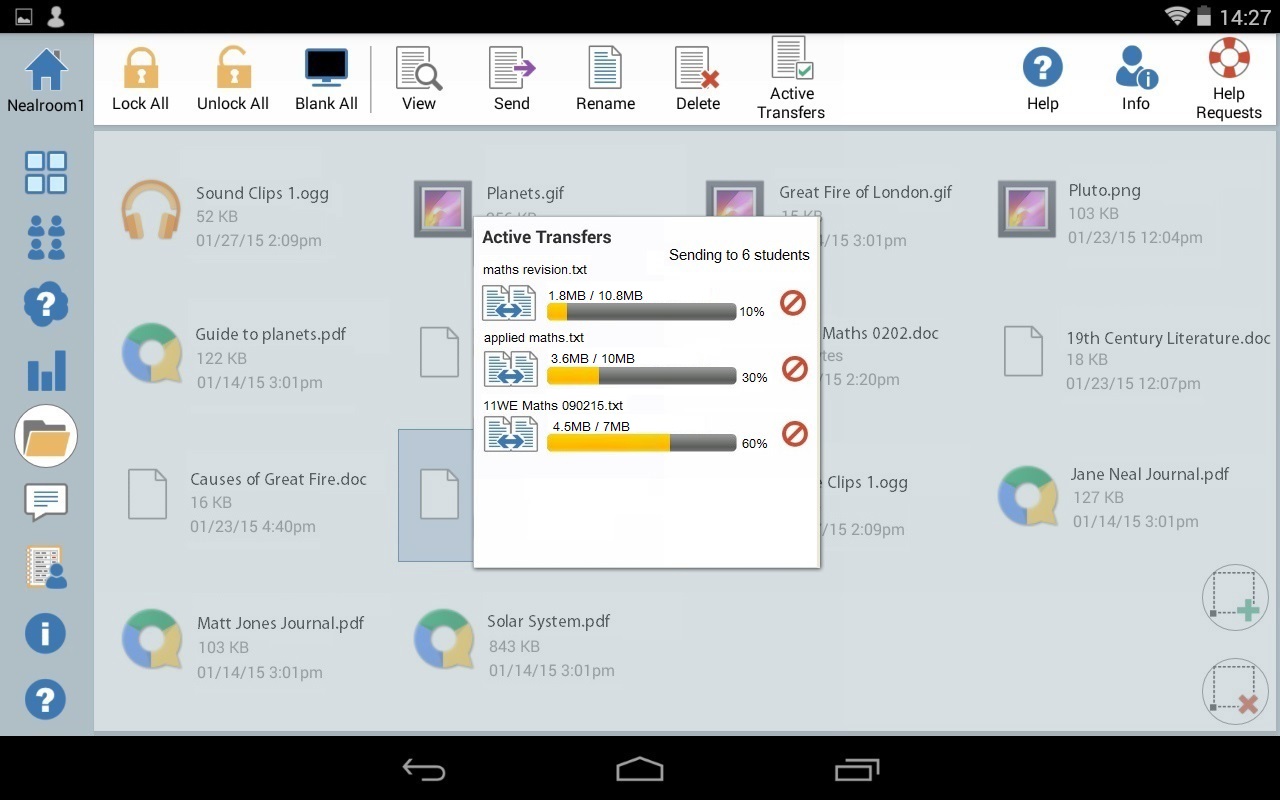The height and width of the screenshot is (800, 1280).
Task: Open the chat message sidebar icon
Action: 46,502
